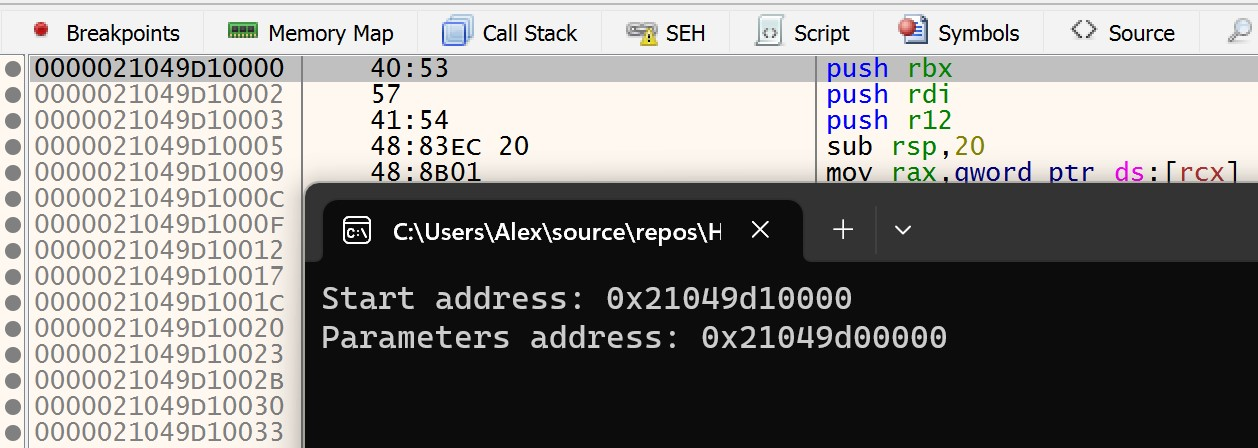
Task: Select address row 0000021049D10033
Action: pyautogui.click(x=159, y=433)
